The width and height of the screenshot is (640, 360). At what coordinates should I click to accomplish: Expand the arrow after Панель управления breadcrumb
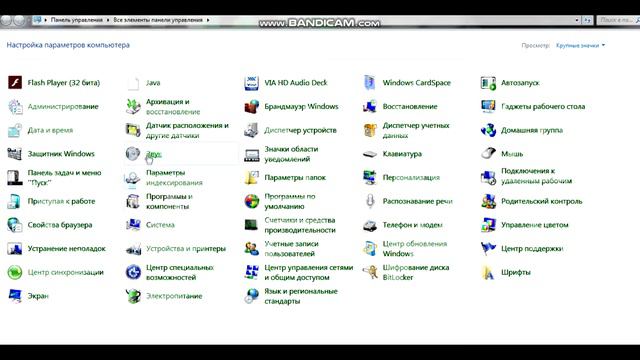tap(108, 20)
